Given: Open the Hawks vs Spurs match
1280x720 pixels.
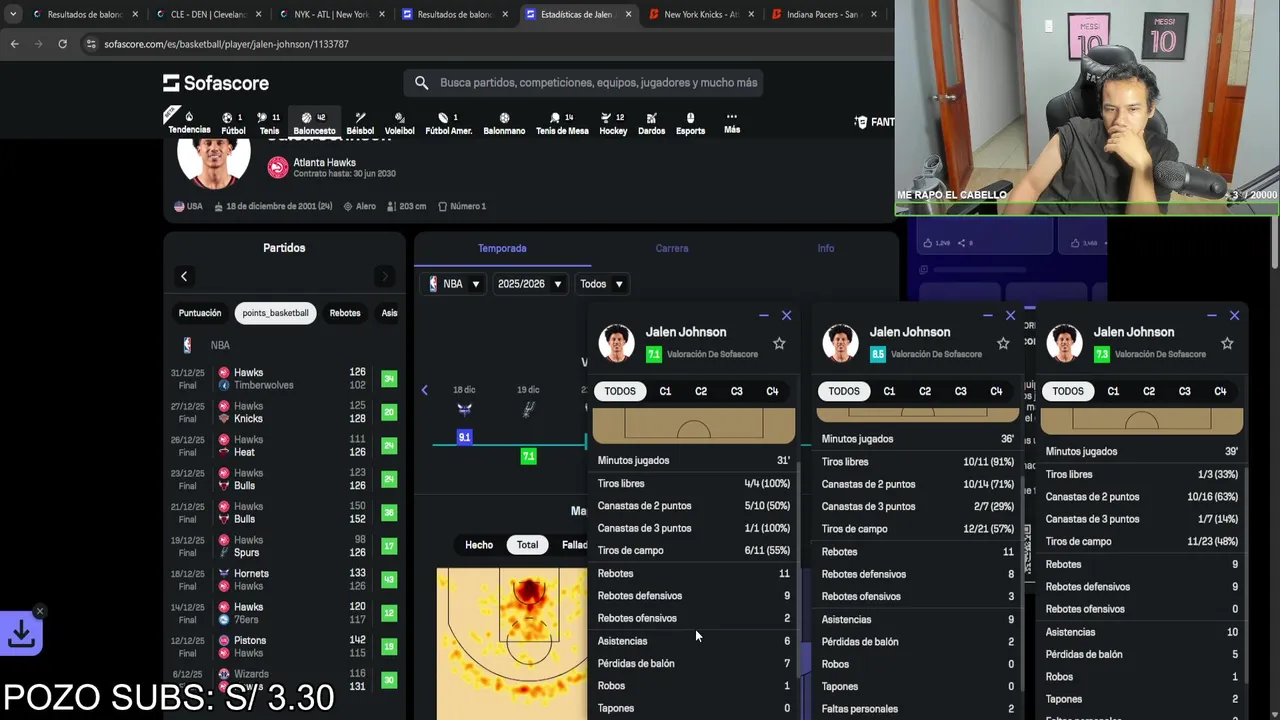Looking at the screenshot, I should 284,546.
